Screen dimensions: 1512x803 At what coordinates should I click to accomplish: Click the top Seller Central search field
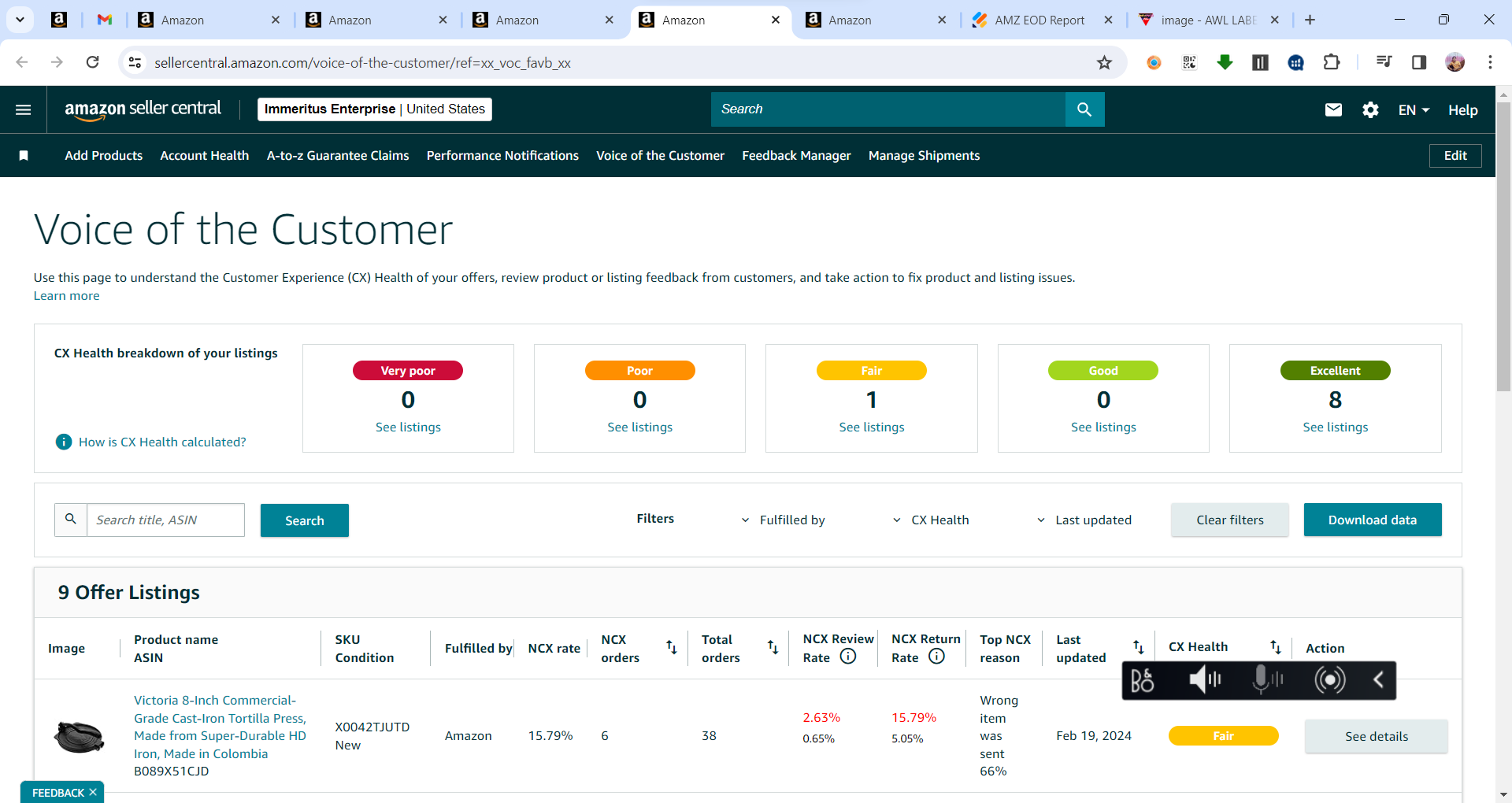(888, 109)
